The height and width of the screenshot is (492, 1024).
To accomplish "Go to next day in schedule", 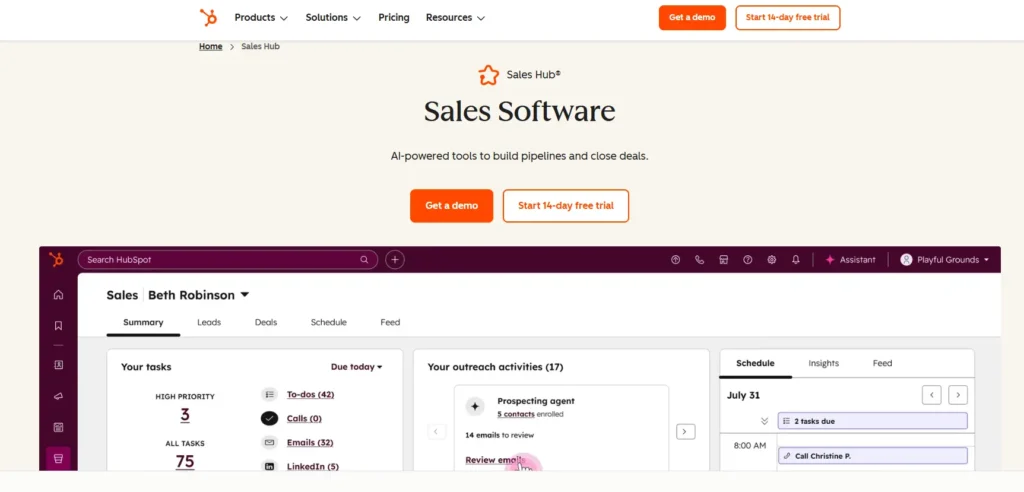I will point(958,395).
